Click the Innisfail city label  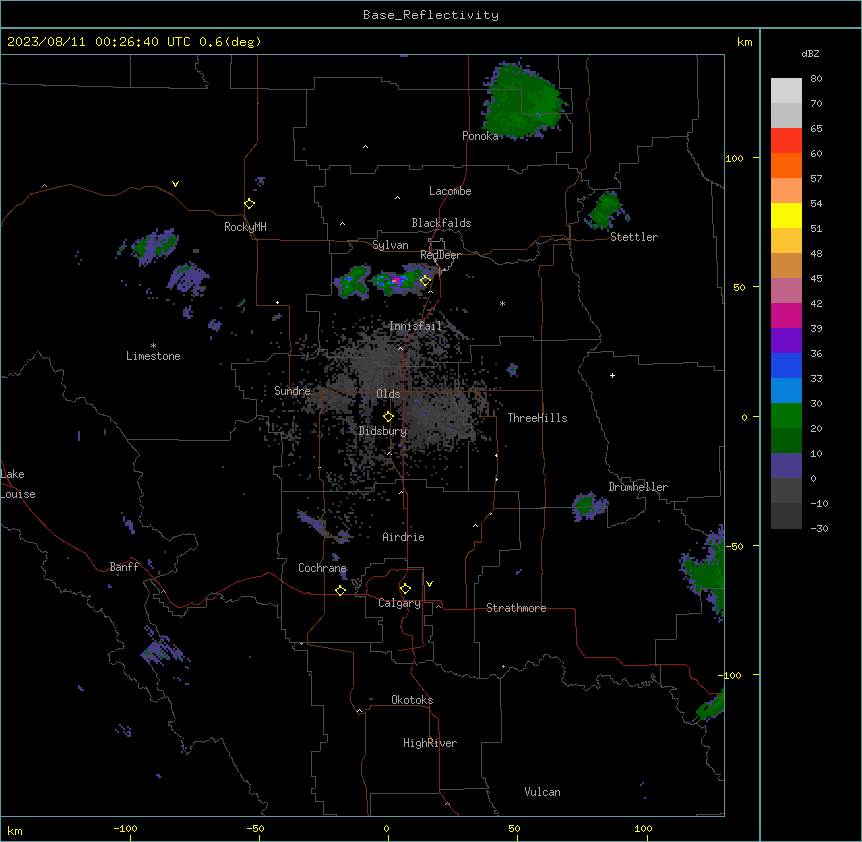click(x=416, y=326)
